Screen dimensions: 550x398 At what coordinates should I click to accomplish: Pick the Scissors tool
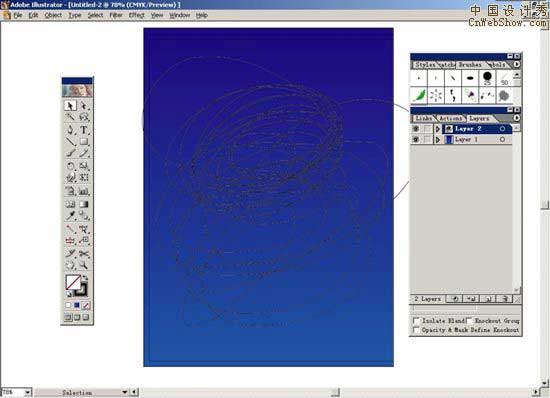[83, 254]
